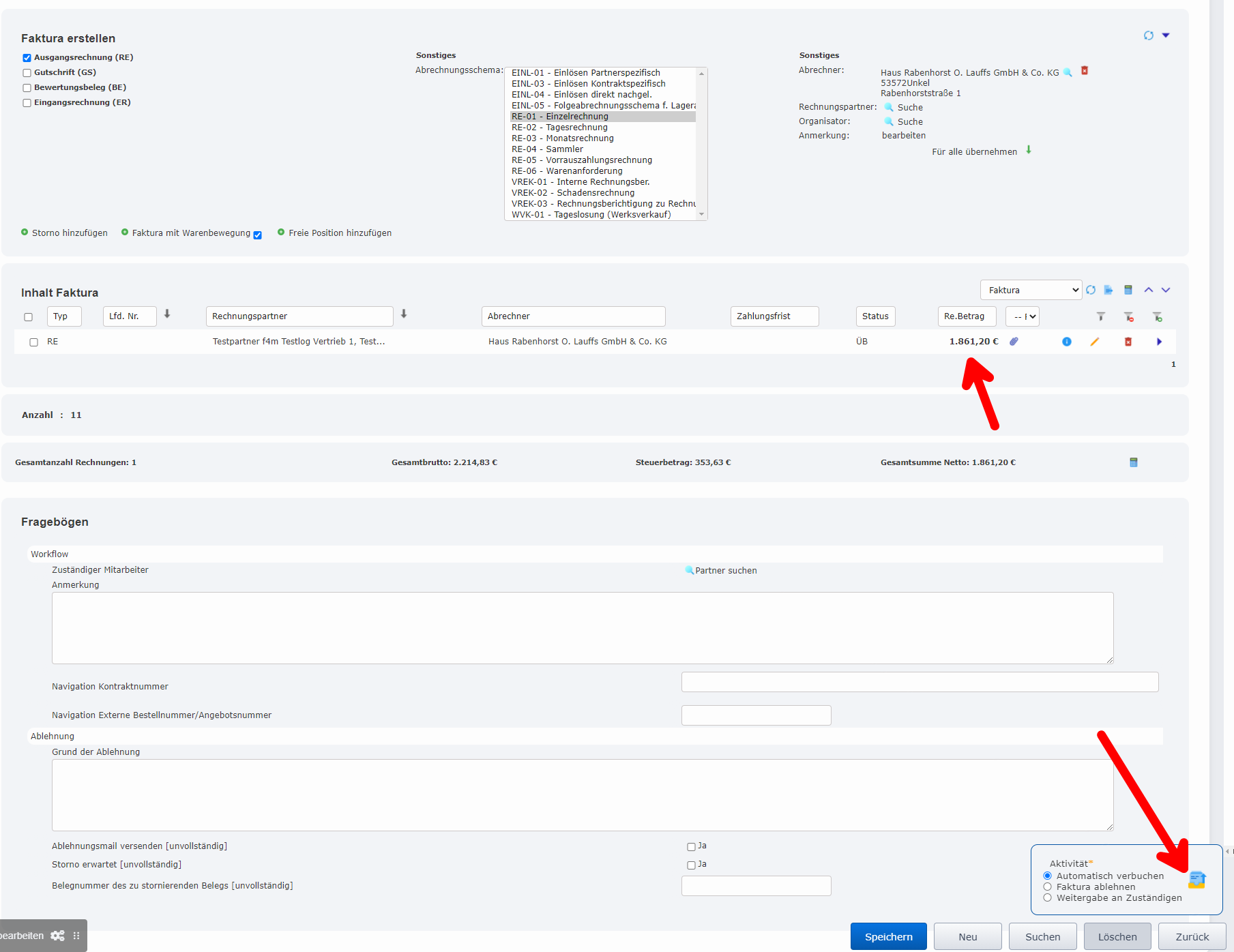Click the Storno hinzufügen link
1234x952 pixels.
pos(69,233)
